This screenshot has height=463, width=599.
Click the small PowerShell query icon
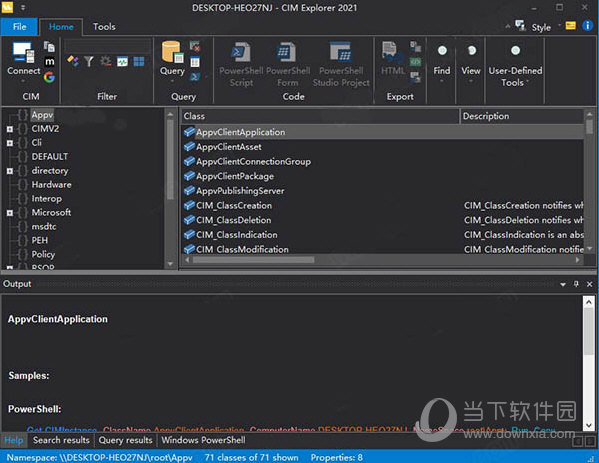(x=194, y=77)
